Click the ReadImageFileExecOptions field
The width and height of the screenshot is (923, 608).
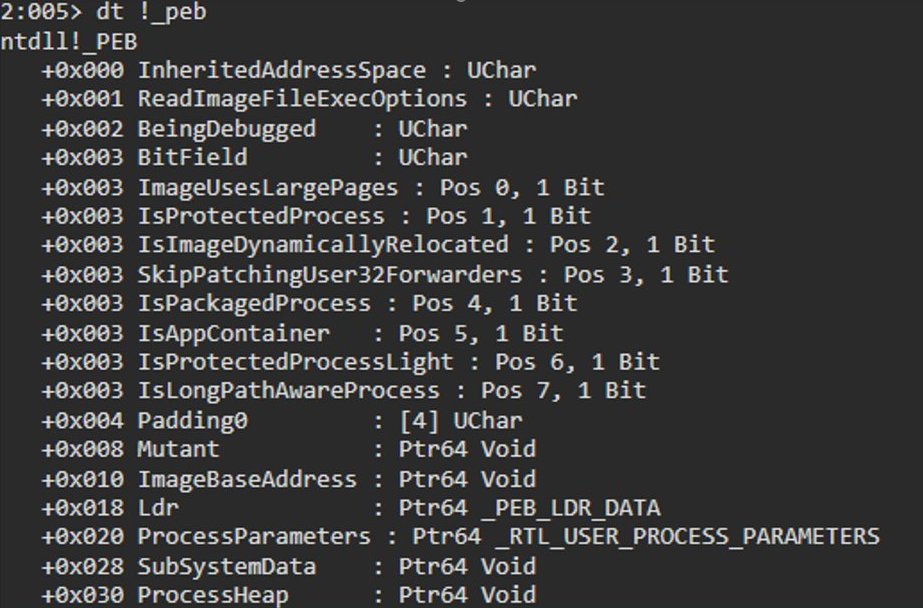302,99
